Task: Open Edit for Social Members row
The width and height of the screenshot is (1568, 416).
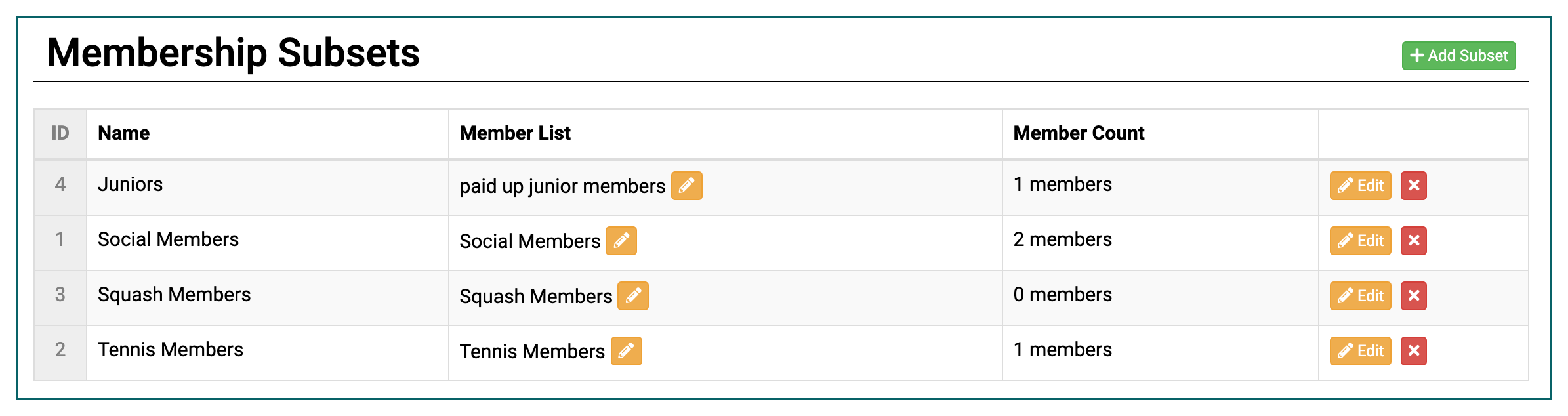Action: point(1360,241)
